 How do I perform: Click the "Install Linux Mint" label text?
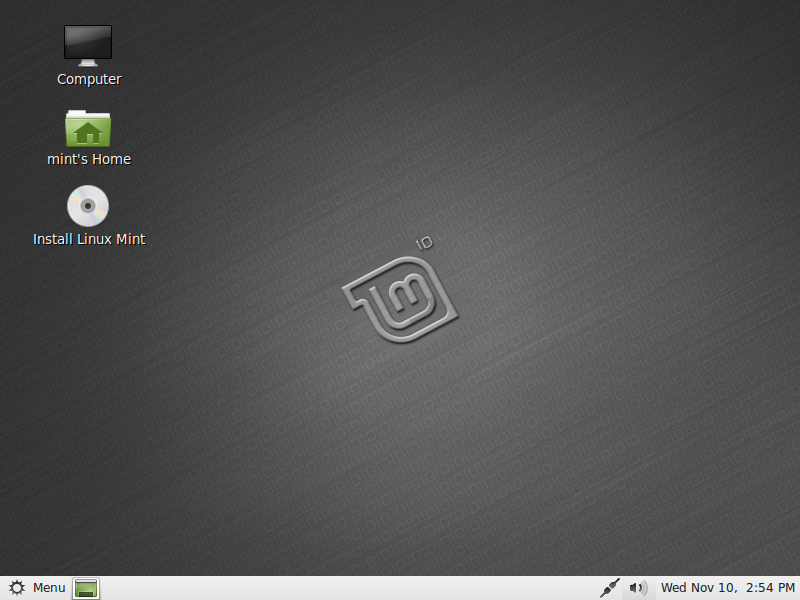89,240
